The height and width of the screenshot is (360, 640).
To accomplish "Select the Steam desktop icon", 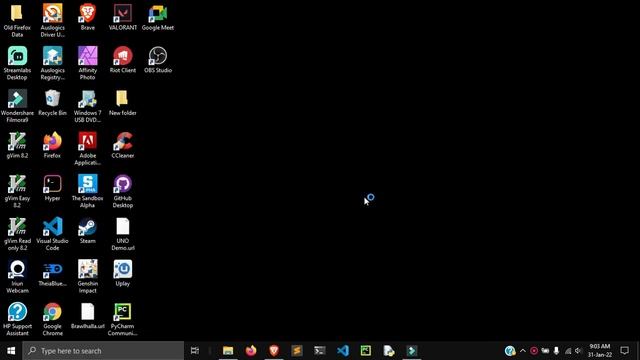I will tap(87, 230).
